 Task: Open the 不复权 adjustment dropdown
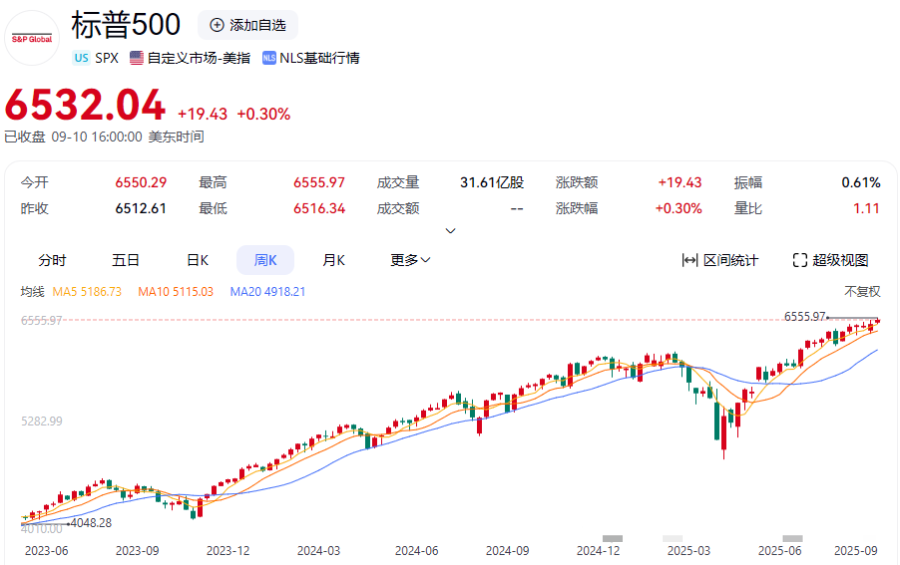point(862,291)
